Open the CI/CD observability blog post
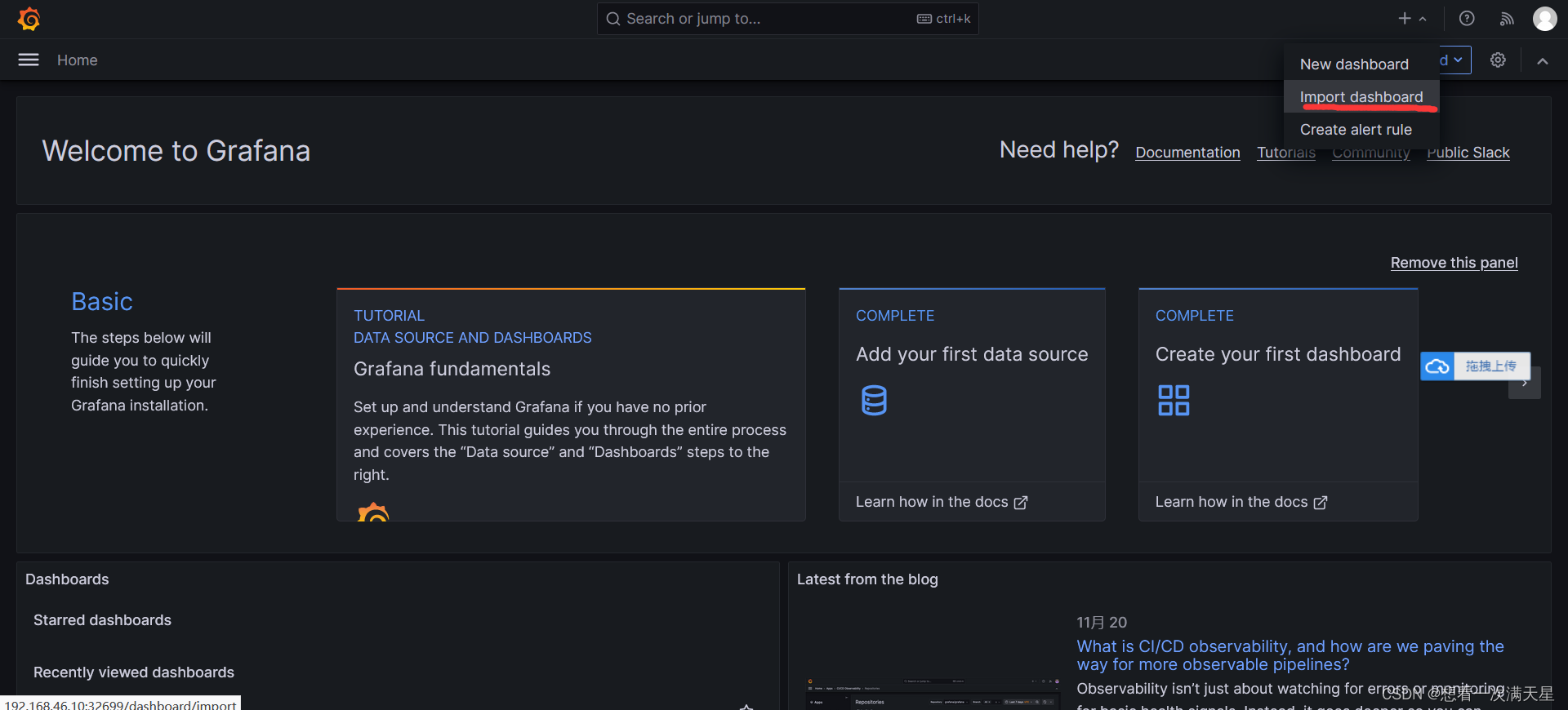The width and height of the screenshot is (1568, 710). click(x=1290, y=655)
